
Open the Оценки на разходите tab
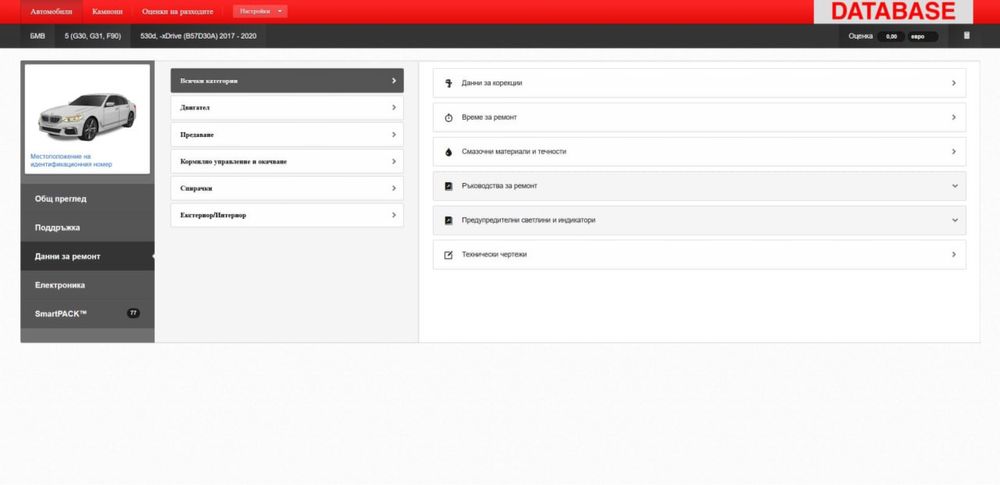point(178,11)
